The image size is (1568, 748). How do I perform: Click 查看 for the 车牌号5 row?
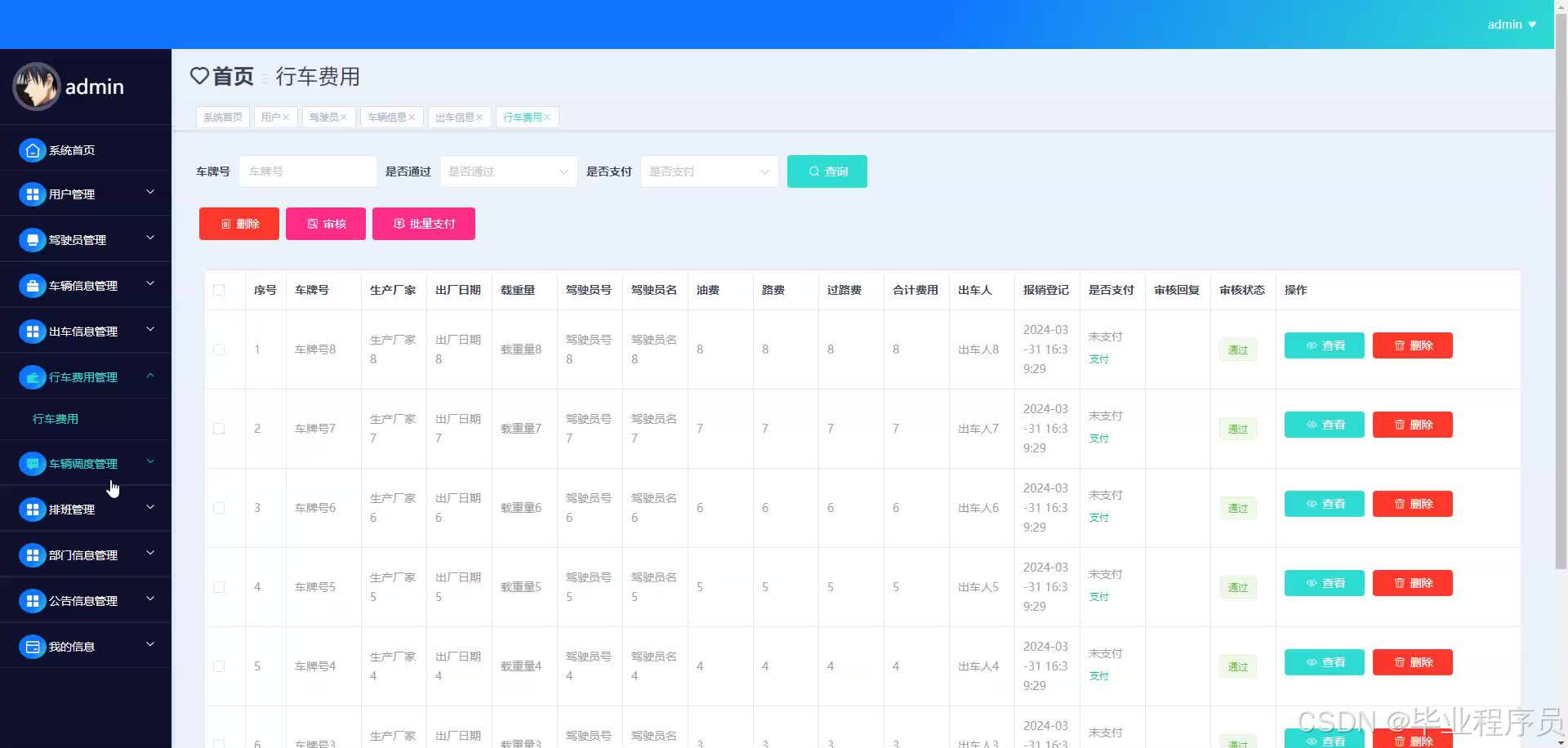pyautogui.click(x=1325, y=583)
